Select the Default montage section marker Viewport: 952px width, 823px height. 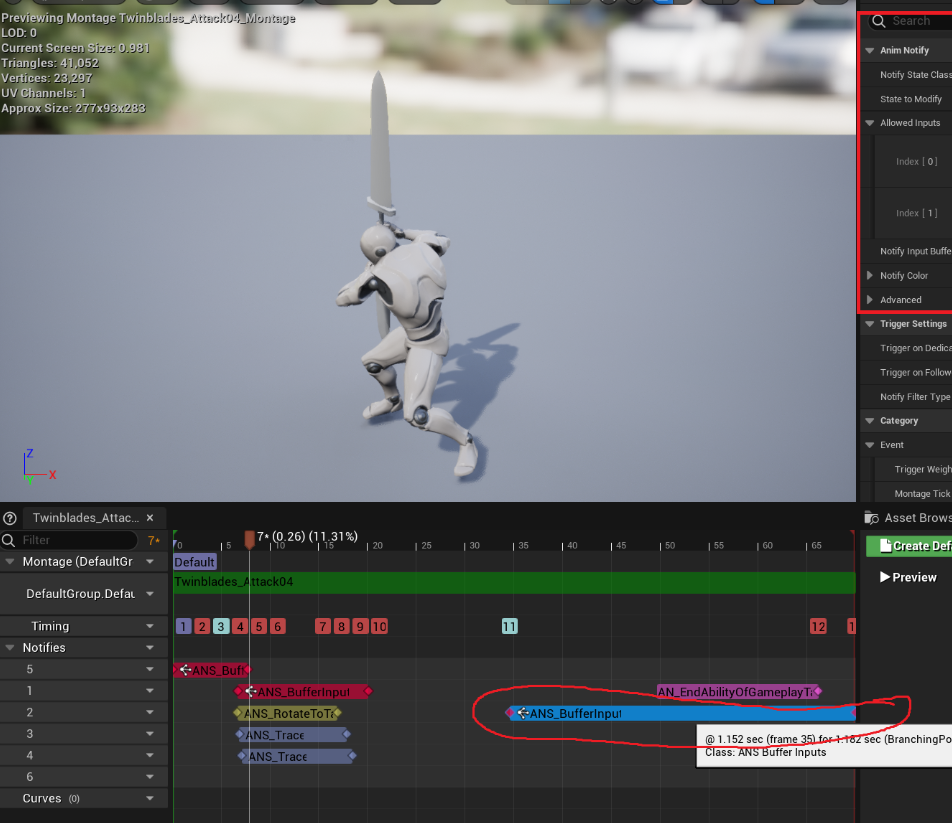[194, 562]
